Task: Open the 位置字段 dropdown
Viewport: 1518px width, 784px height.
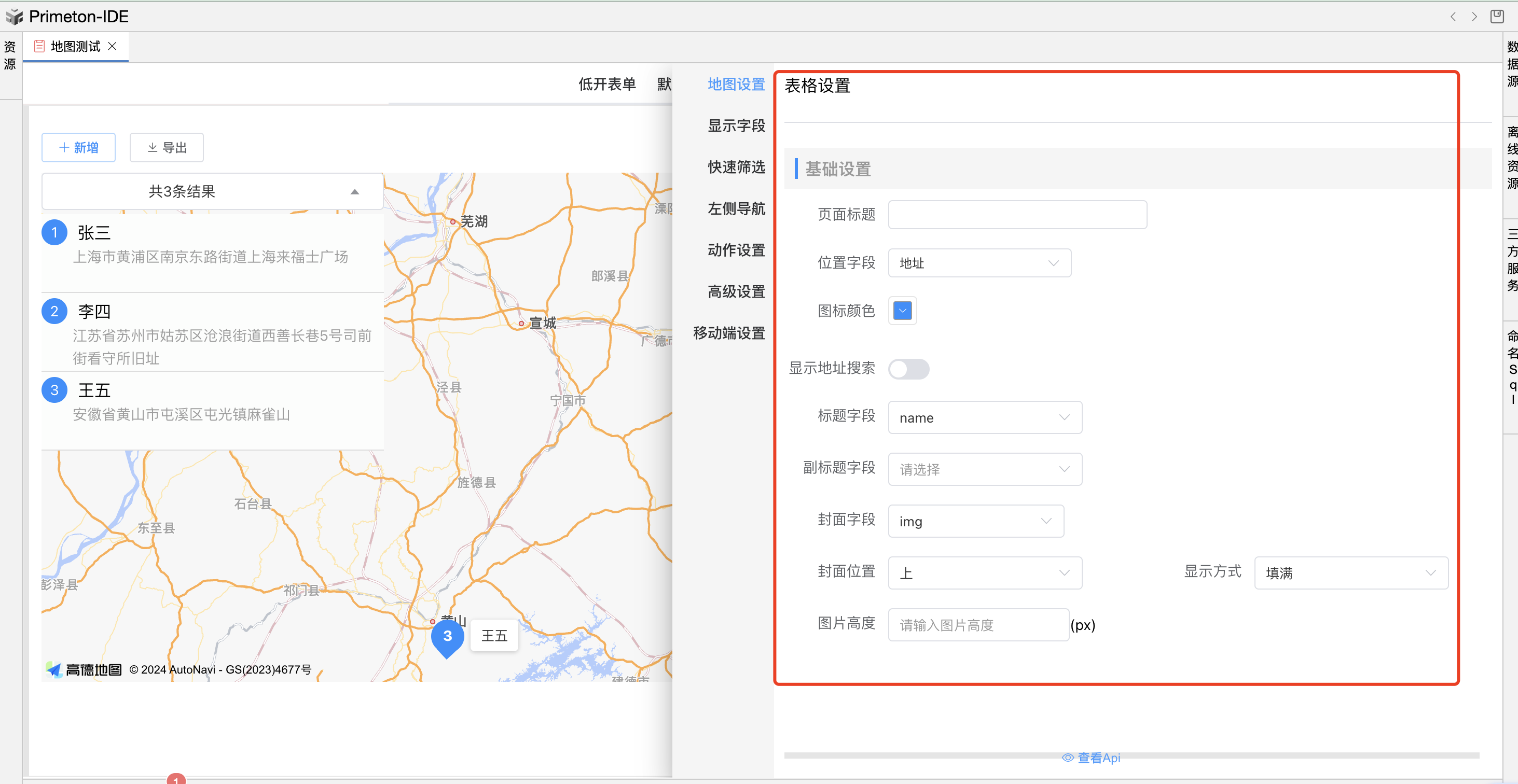Action: [x=979, y=263]
